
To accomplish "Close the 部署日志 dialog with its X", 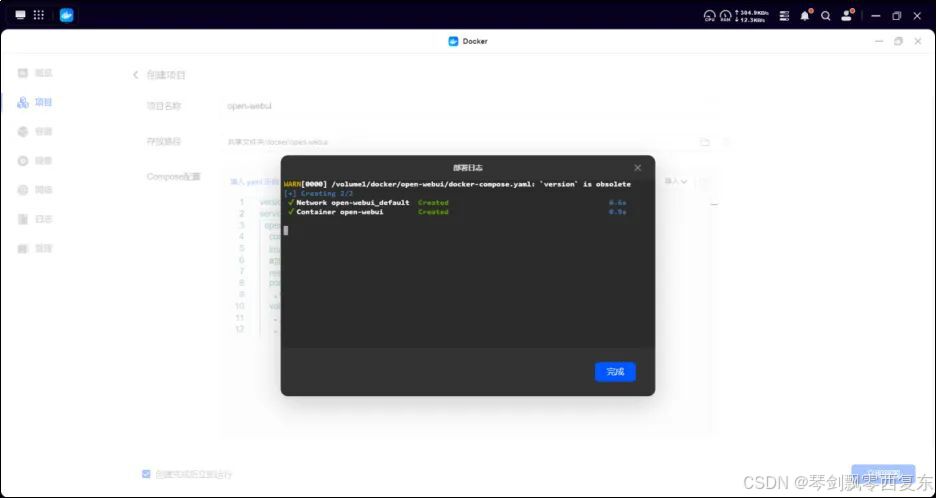I will click(638, 168).
